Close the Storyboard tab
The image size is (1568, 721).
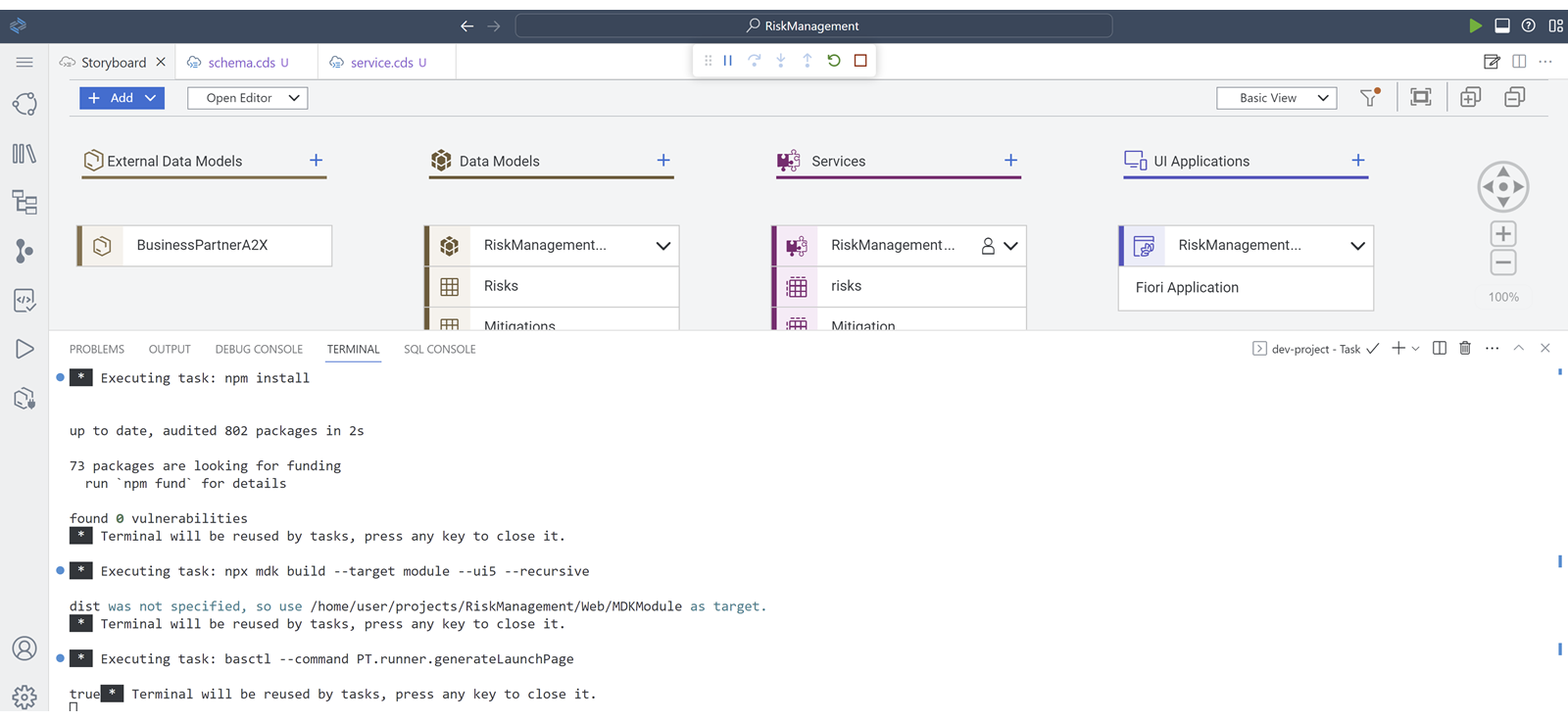point(161,62)
